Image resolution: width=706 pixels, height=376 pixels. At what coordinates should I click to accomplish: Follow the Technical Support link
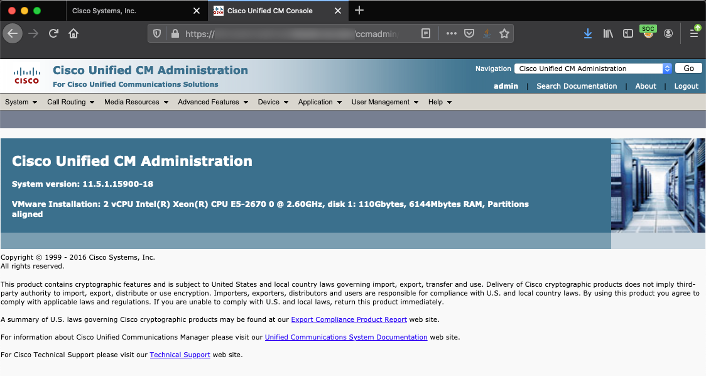pyautogui.click(x=180, y=355)
